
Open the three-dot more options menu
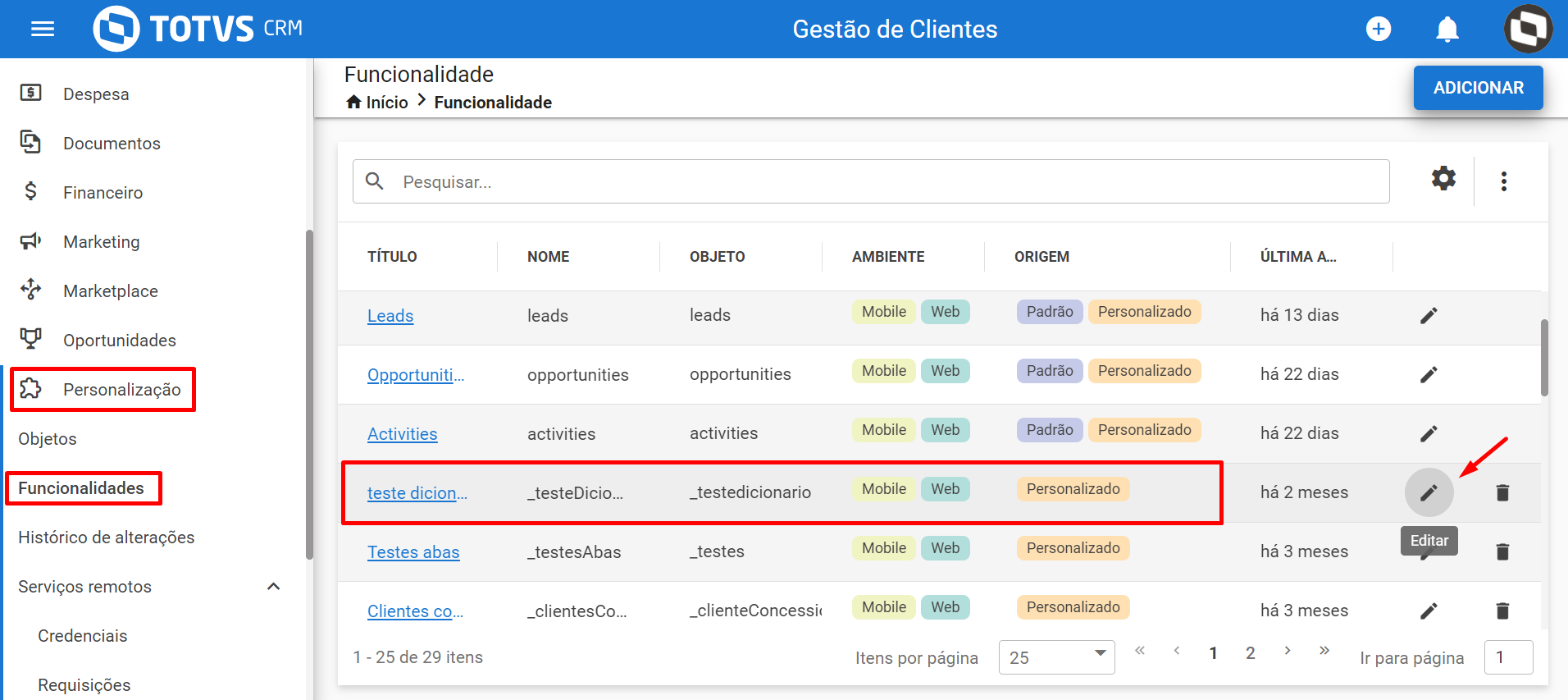(x=1504, y=181)
